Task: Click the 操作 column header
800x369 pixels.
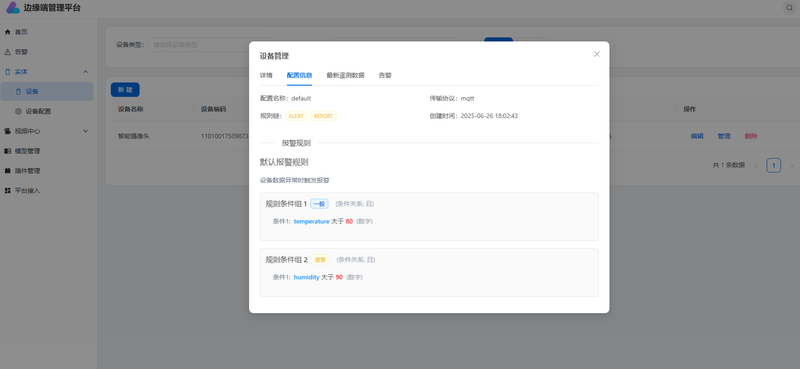Action: [x=690, y=109]
